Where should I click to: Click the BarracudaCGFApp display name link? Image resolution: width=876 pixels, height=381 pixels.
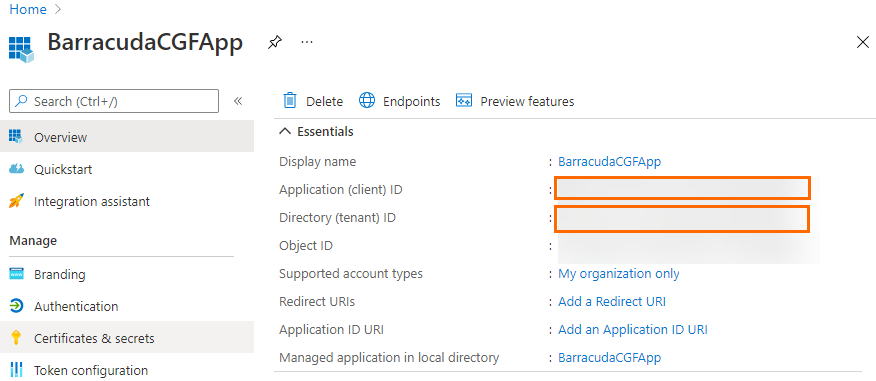[610, 161]
